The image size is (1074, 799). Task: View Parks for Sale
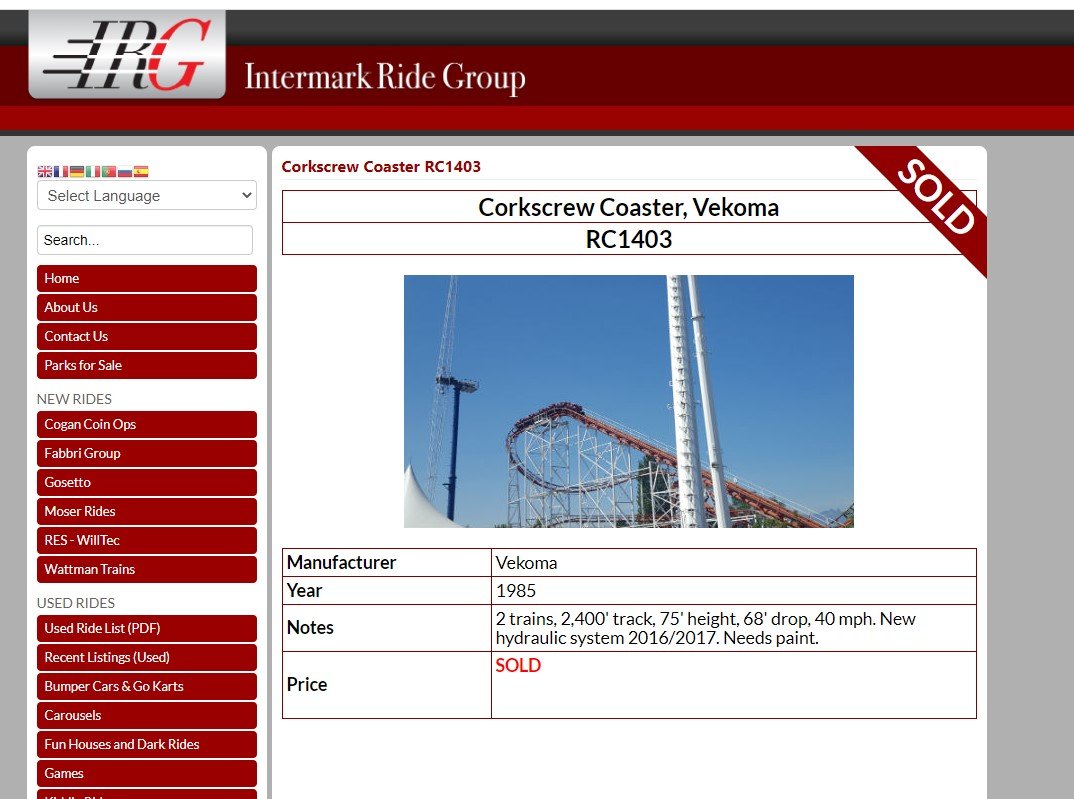147,366
